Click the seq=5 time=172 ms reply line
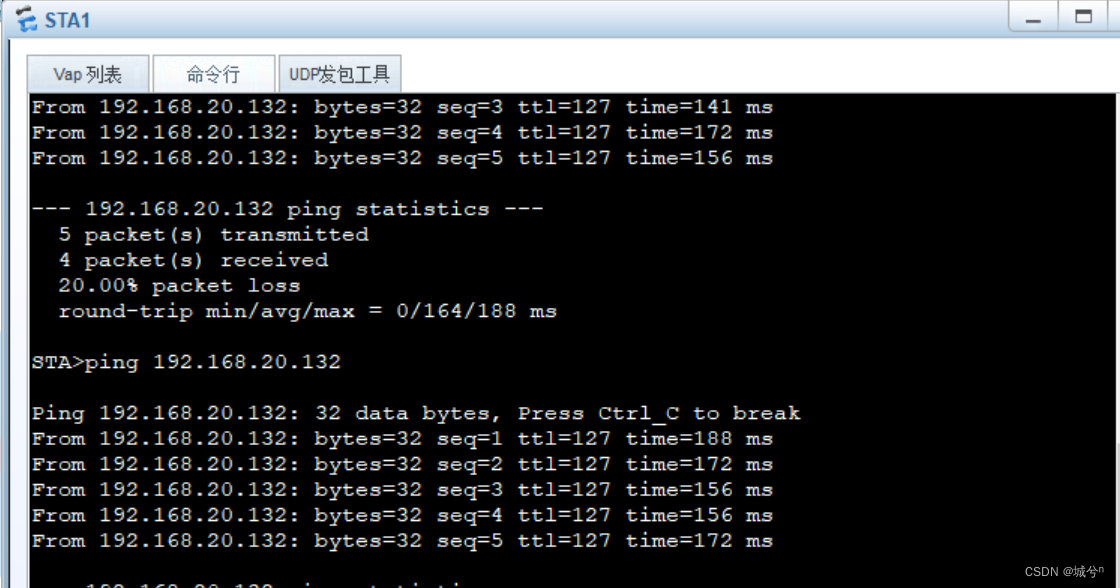This screenshot has width=1120, height=588. tap(400, 540)
